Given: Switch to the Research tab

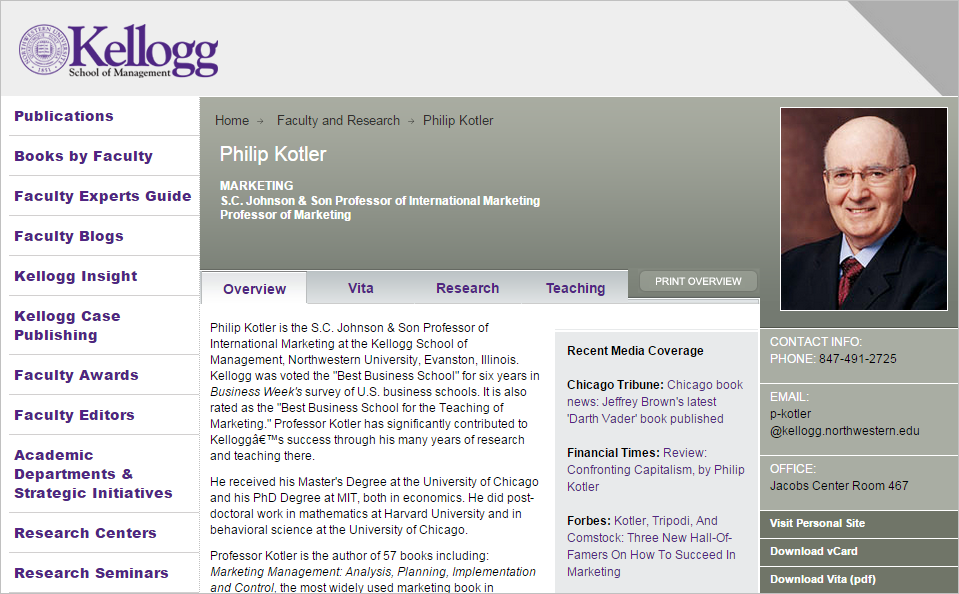Looking at the screenshot, I should click(x=467, y=288).
